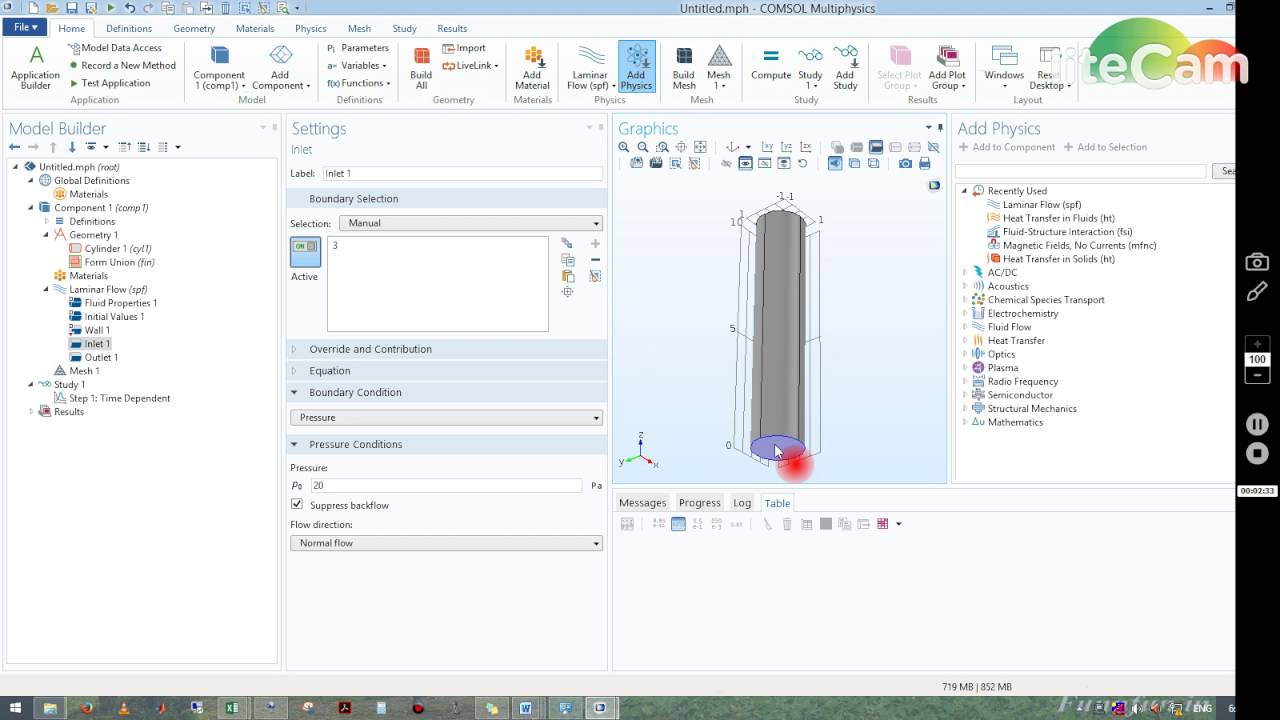Image resolution: width=1280 pixels, height=720 pixels.
Task: Open the Log tab
Action: click(x=741, y=503)
